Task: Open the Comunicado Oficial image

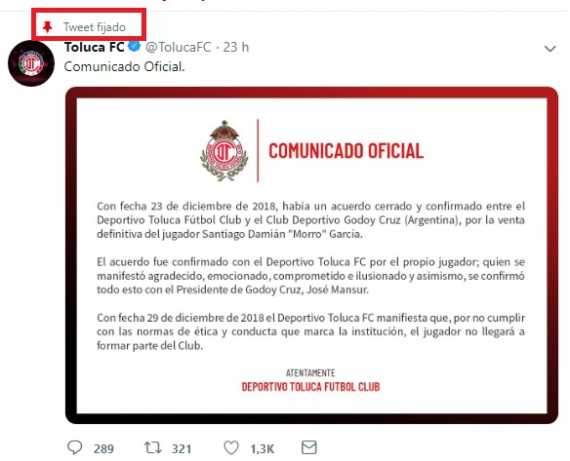Action: click(x=312, y=255)
